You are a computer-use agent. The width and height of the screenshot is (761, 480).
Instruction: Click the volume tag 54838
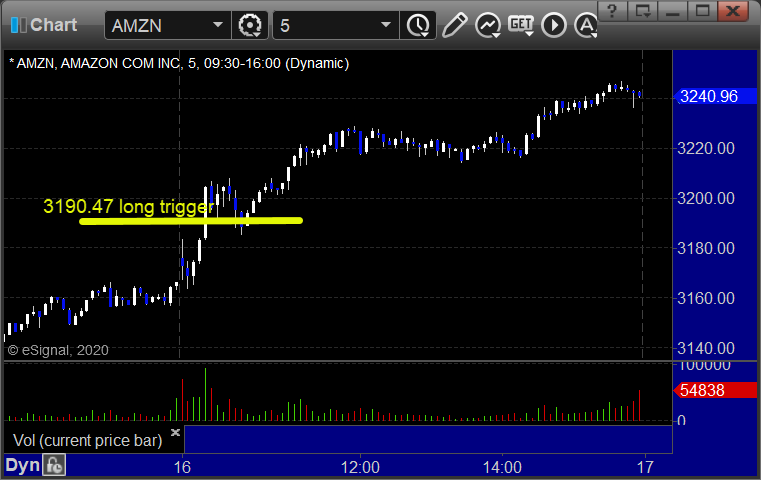click(715, 390)
